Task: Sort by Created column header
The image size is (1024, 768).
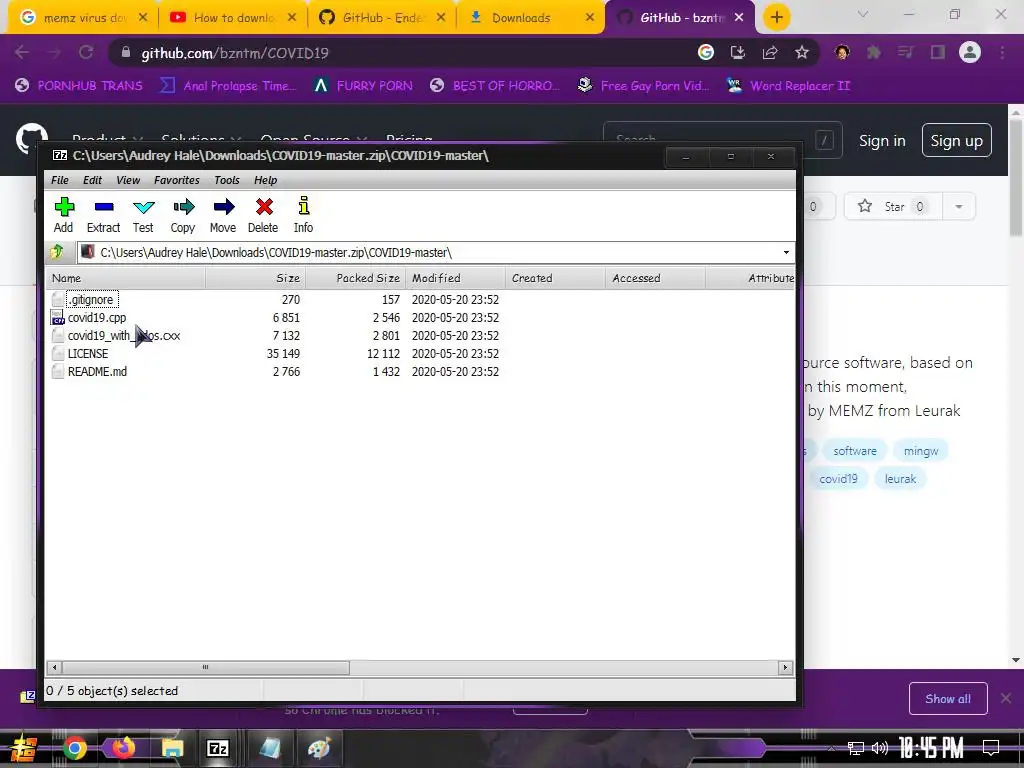Action: pos(555,278)
